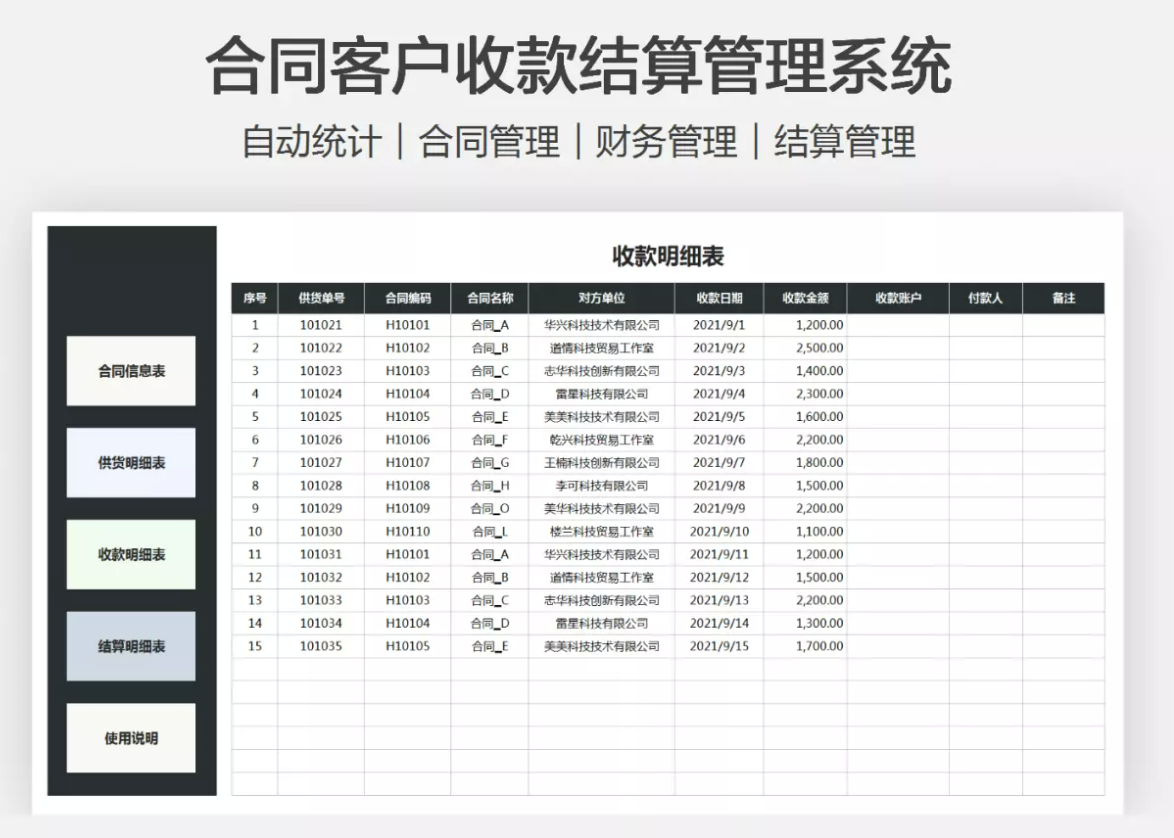Select the amount cell 2,500.00
The height and width of the screenshot is (838, 1174).
806,348
